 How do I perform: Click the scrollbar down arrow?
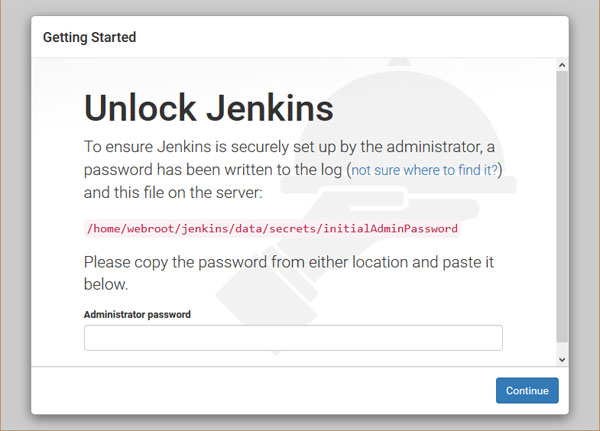point(562,359)
